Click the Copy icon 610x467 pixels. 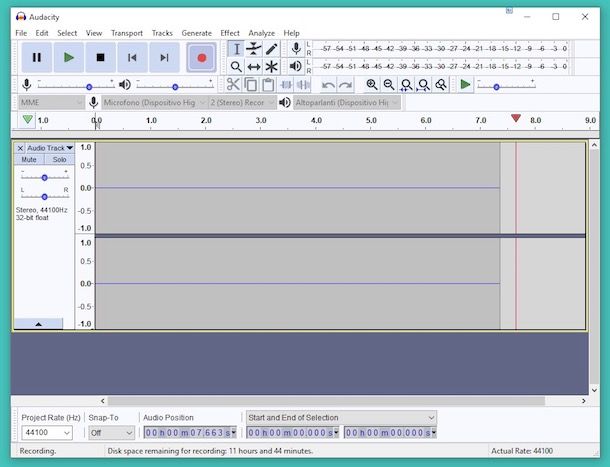251,84
